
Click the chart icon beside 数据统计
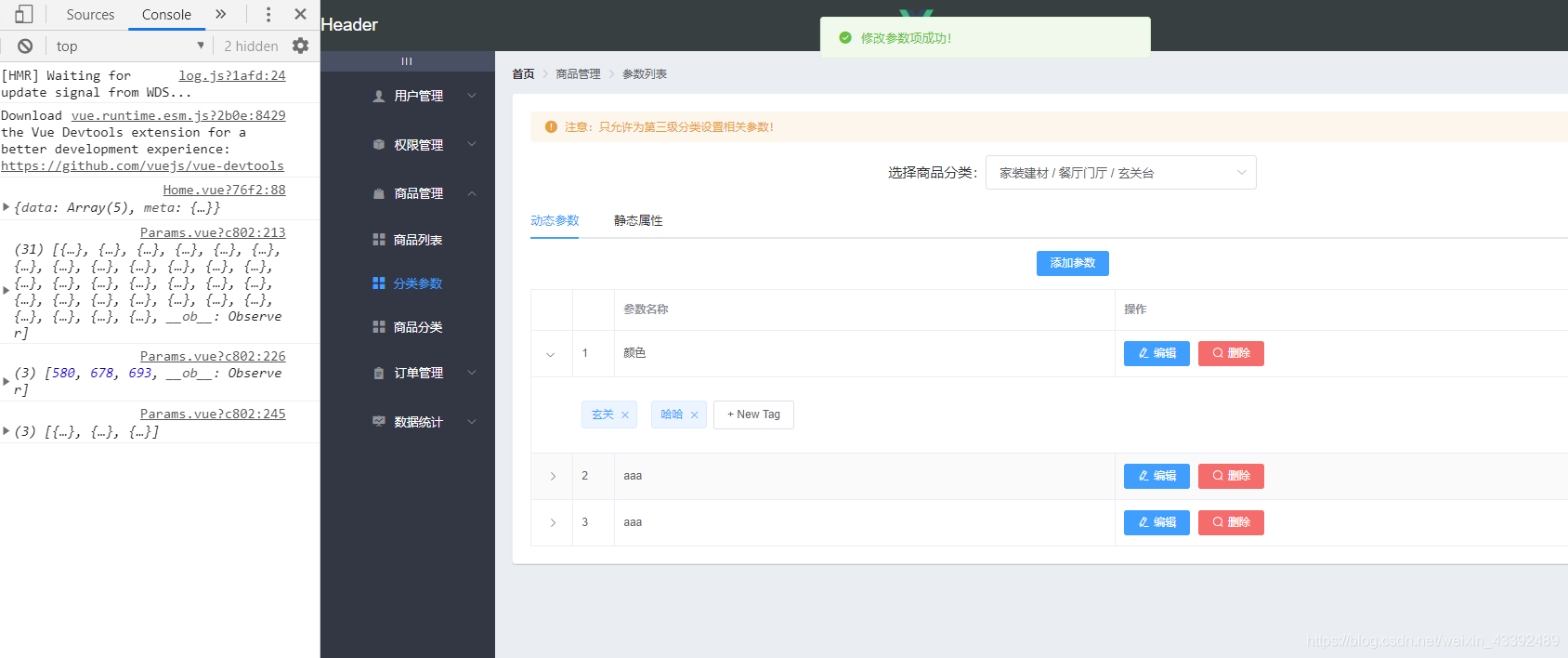(x=379, y=422)
